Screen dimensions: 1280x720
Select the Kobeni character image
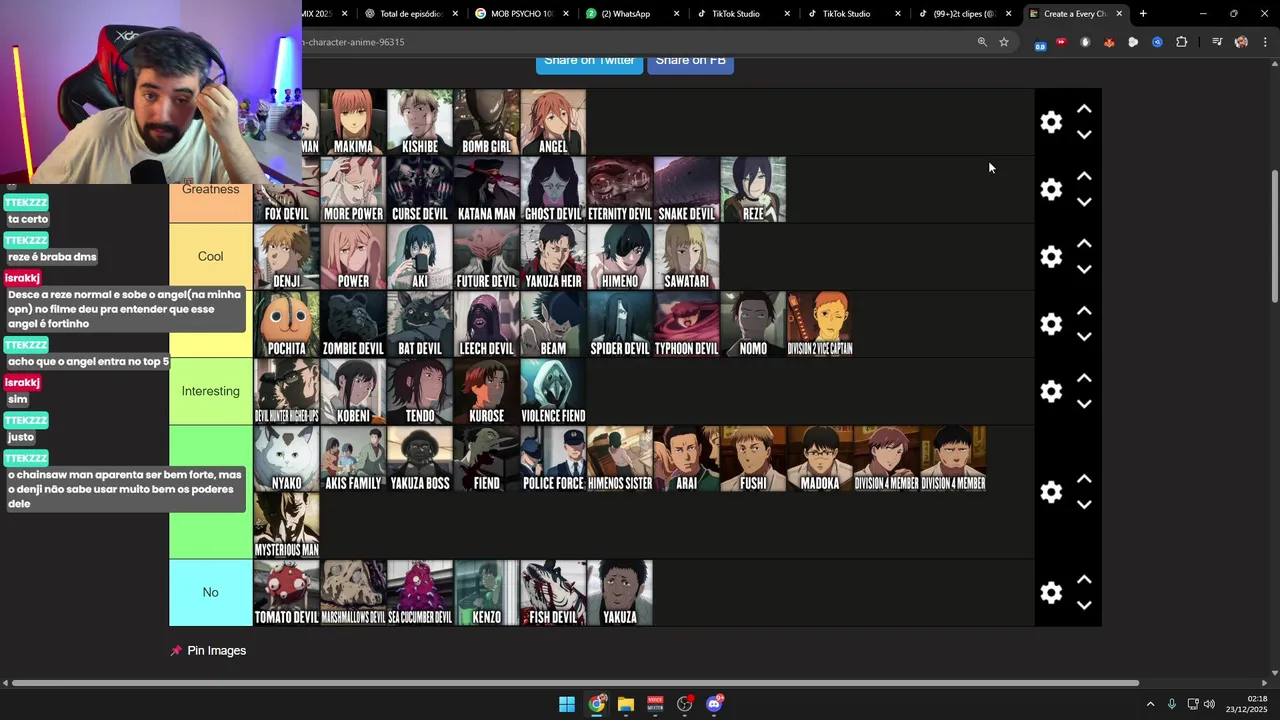(353, 391)
